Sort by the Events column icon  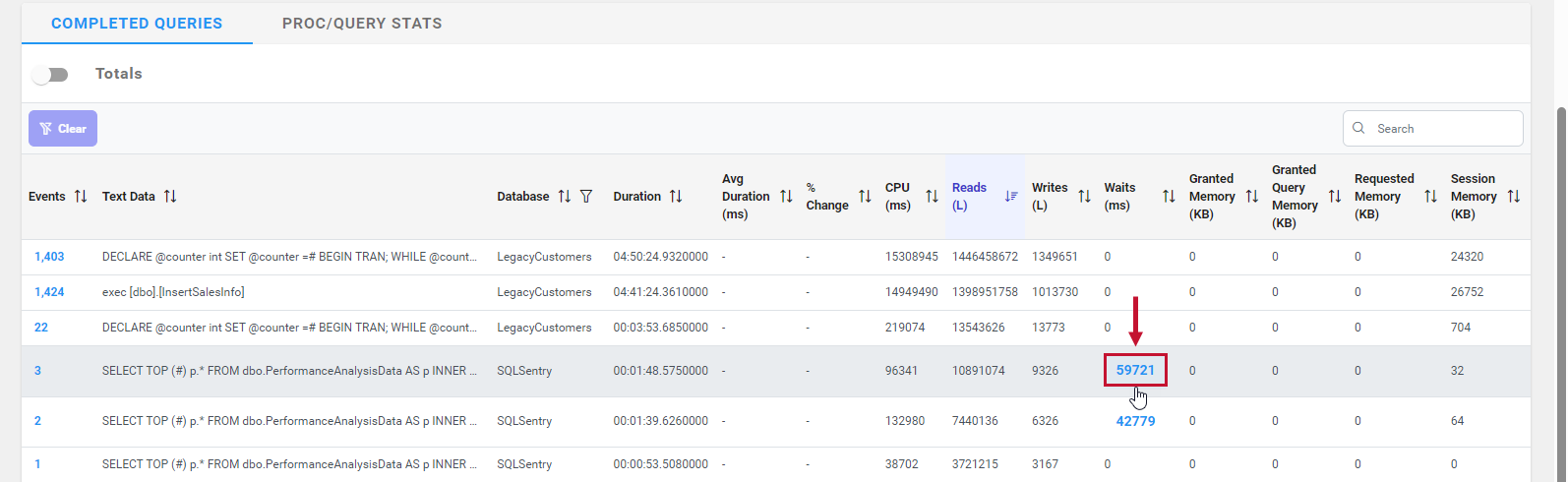81,197
